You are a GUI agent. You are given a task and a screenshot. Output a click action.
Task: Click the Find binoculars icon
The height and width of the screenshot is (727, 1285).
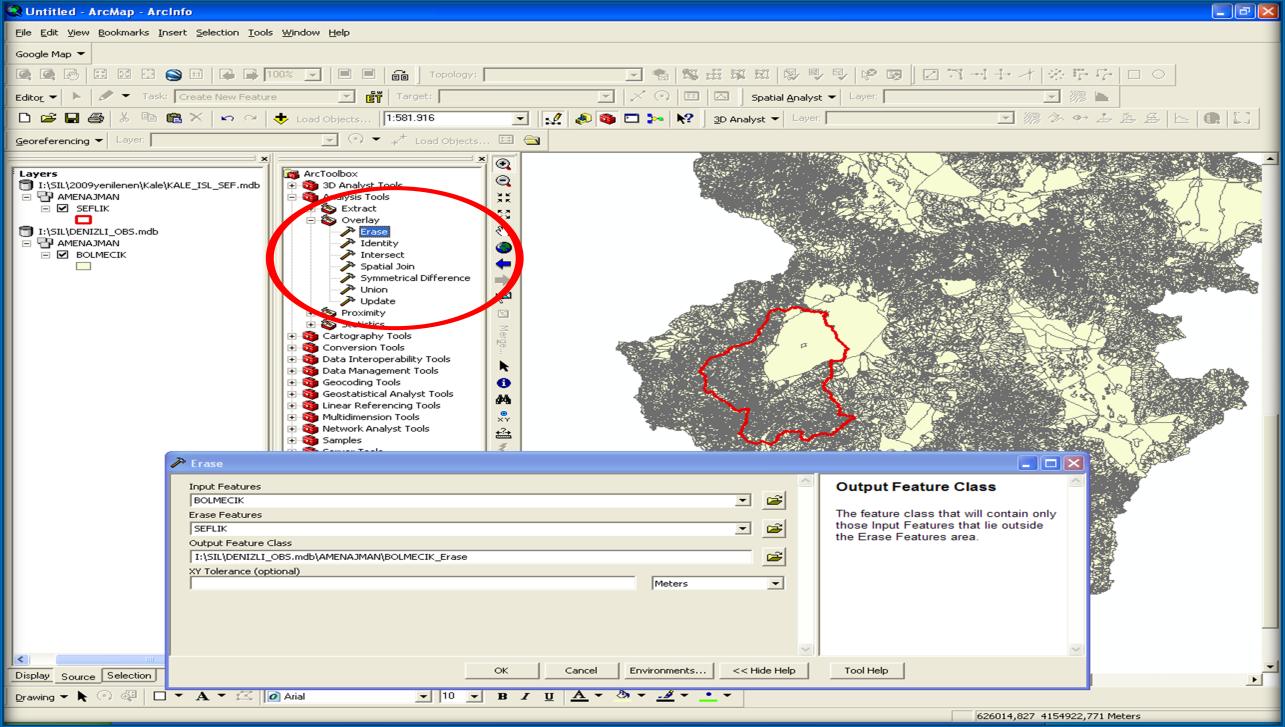click(503, 400)
